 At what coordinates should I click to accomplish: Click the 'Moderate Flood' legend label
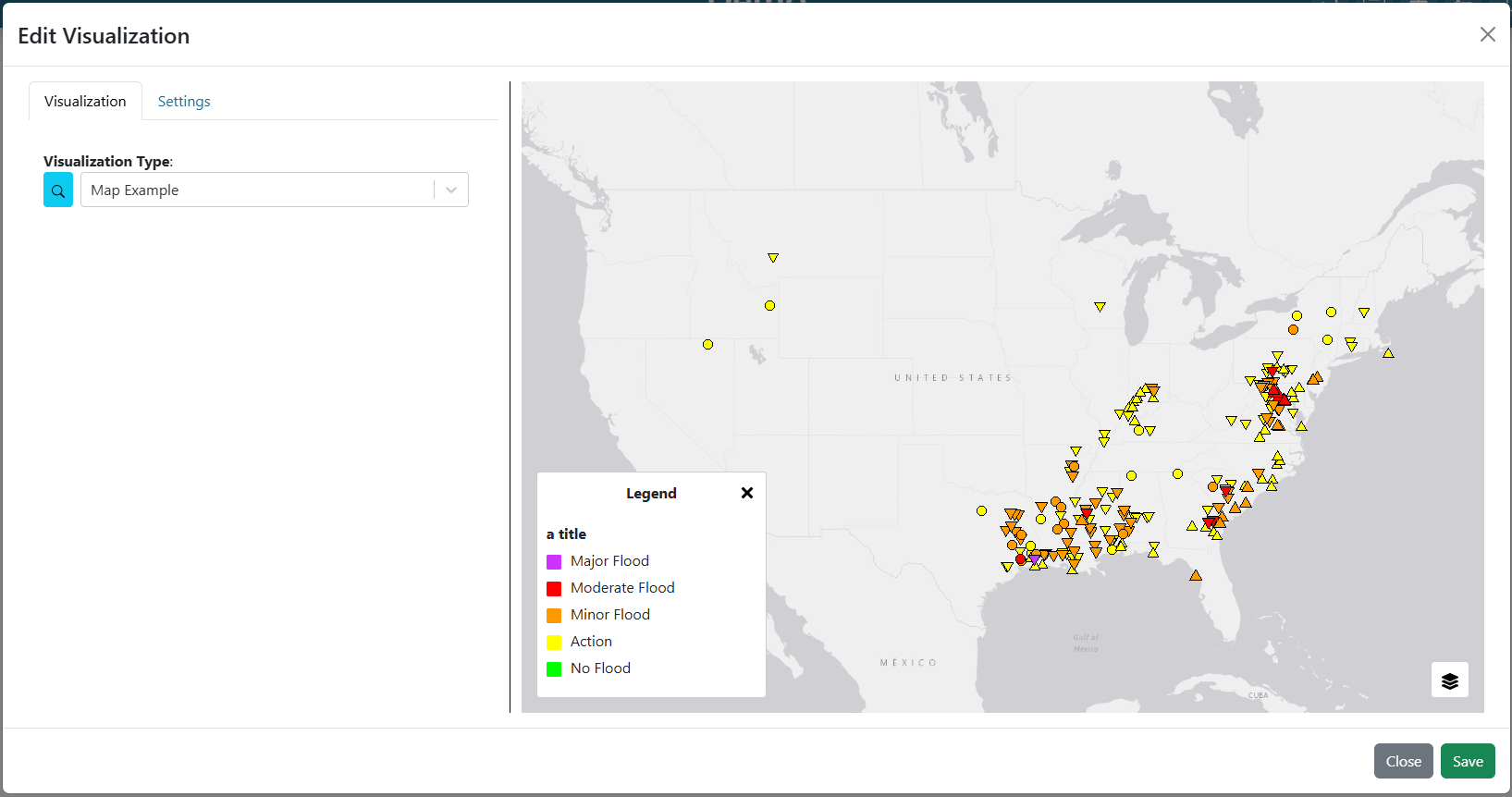point(622,588)
